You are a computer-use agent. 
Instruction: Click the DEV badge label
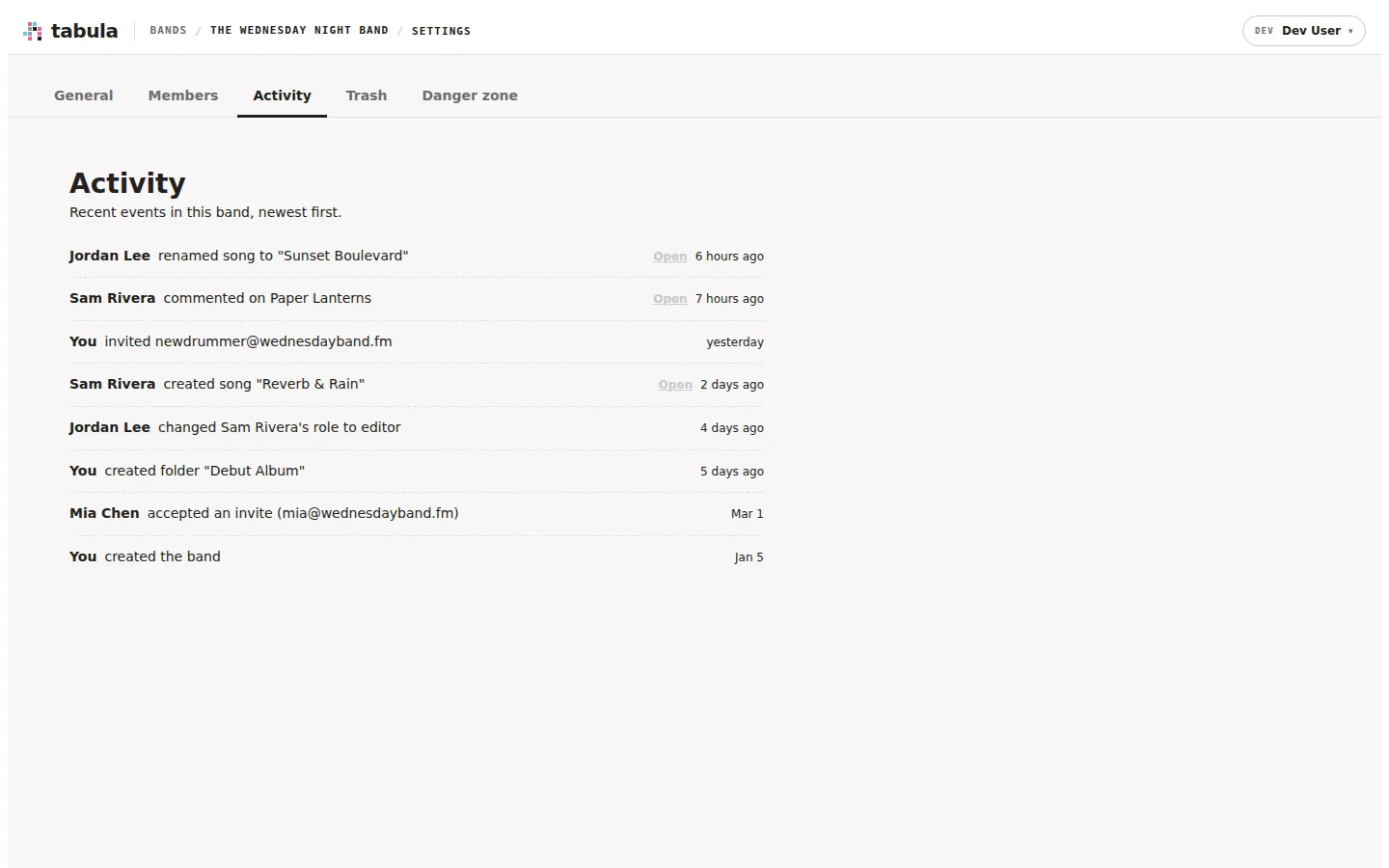(x=1264, y=31)
